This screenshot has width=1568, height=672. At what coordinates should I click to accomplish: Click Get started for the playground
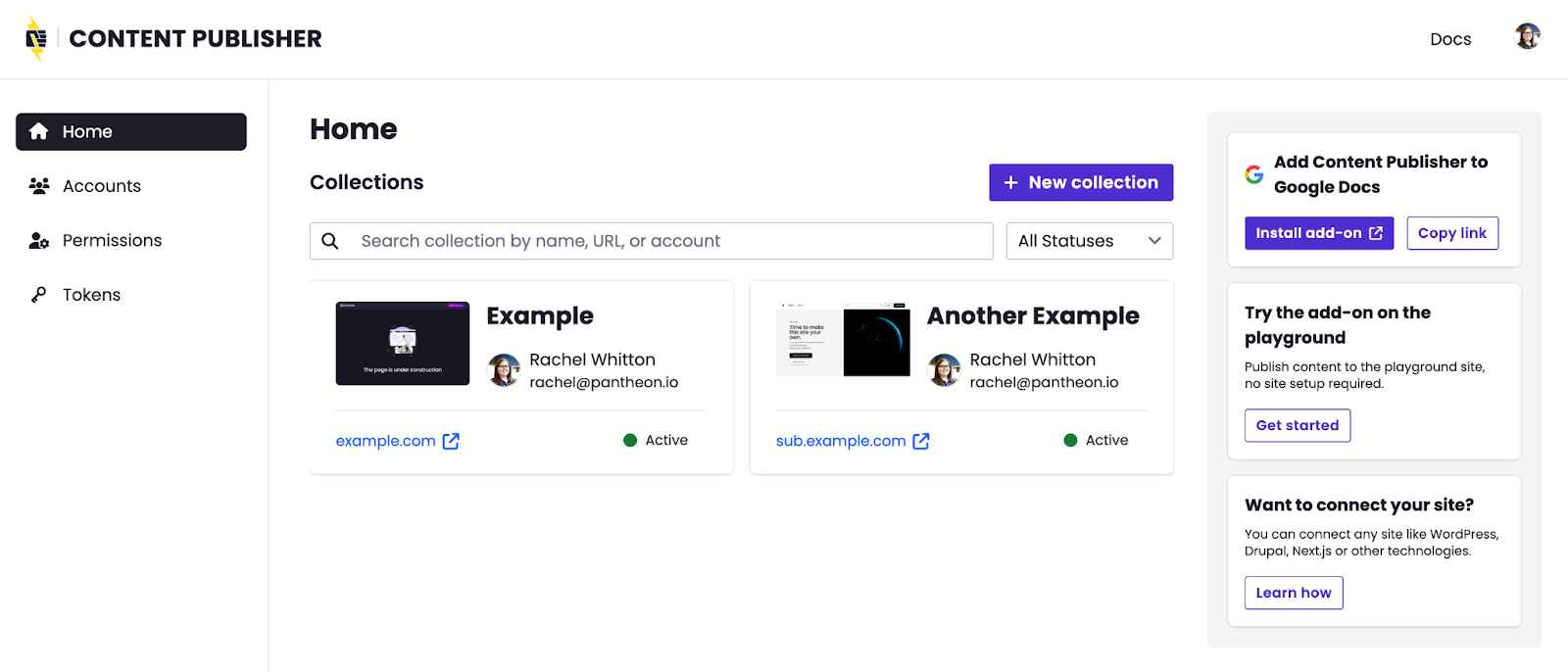point(1297,425)
